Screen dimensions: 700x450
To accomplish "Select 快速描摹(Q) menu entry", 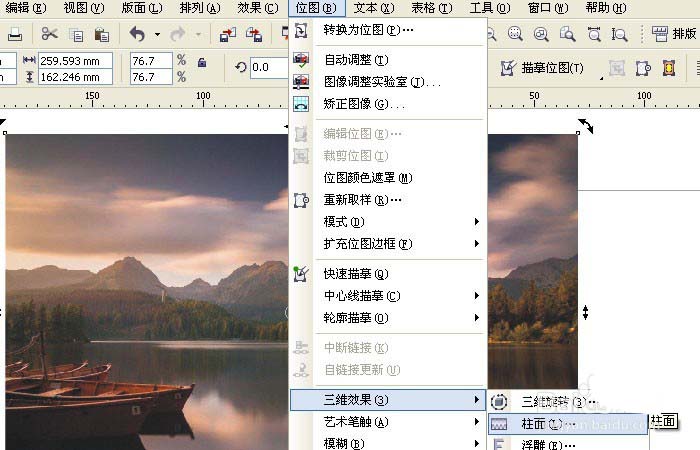I will (388, 273).
